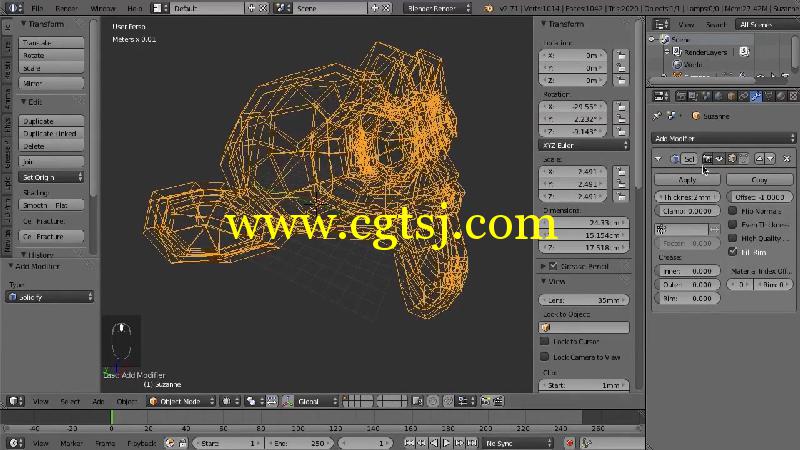This screenshot has height=450, width=800.
Task: Enable Lock to Cursor checkbox
Action: (545, 341)
